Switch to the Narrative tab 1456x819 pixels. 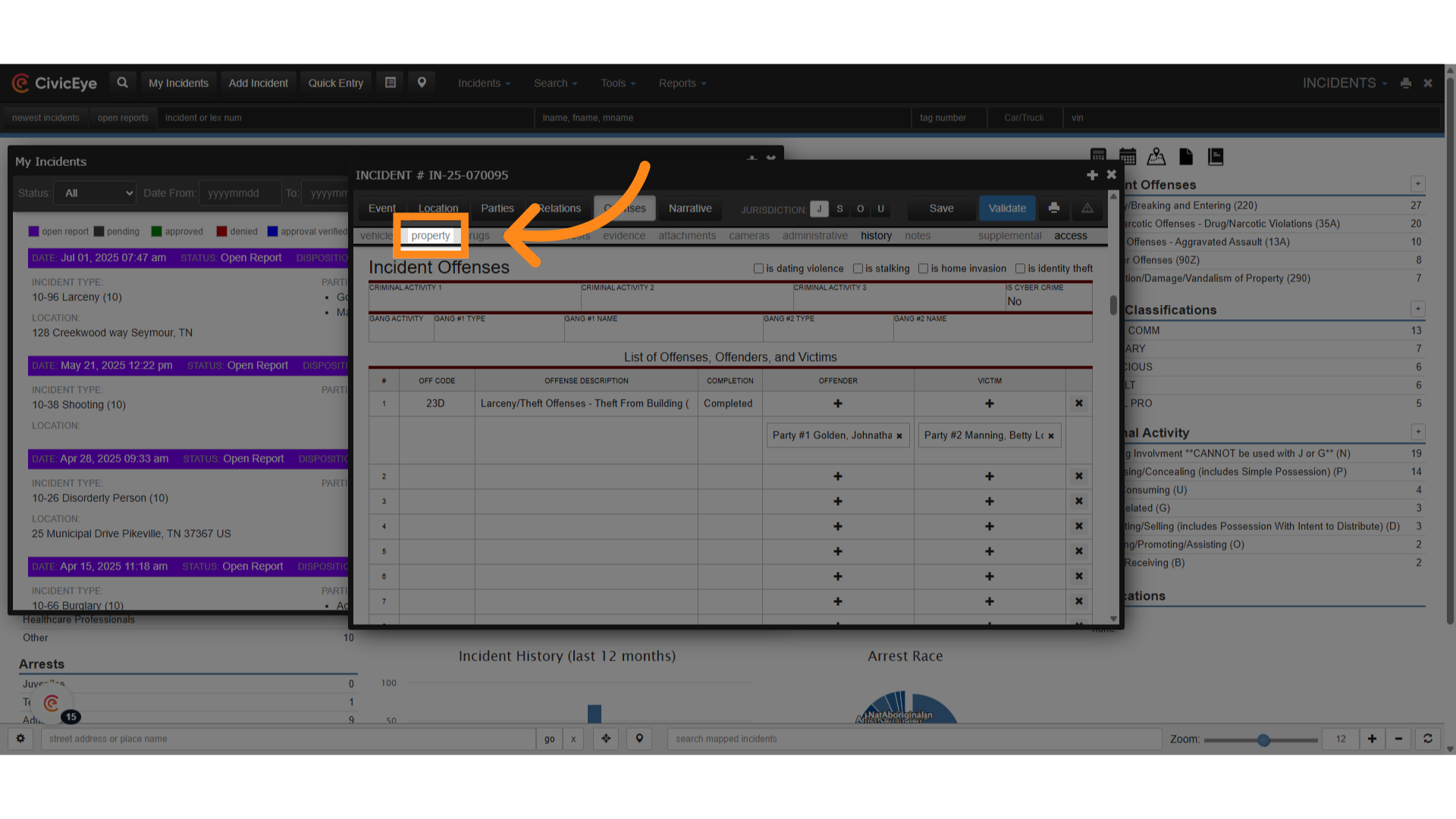coord(690,209)
